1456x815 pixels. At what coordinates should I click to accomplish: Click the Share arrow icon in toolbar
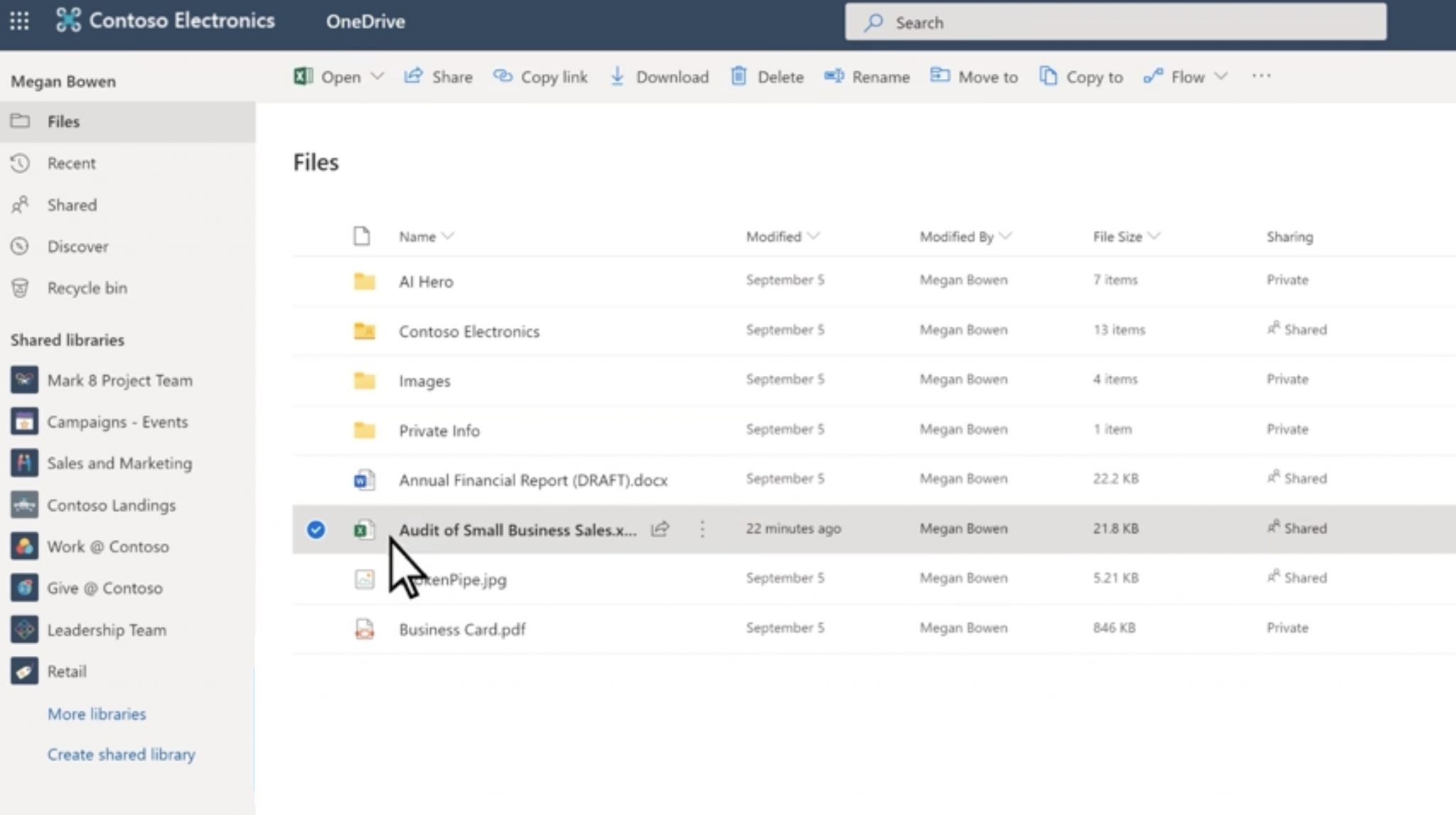(x=413, y=76)
